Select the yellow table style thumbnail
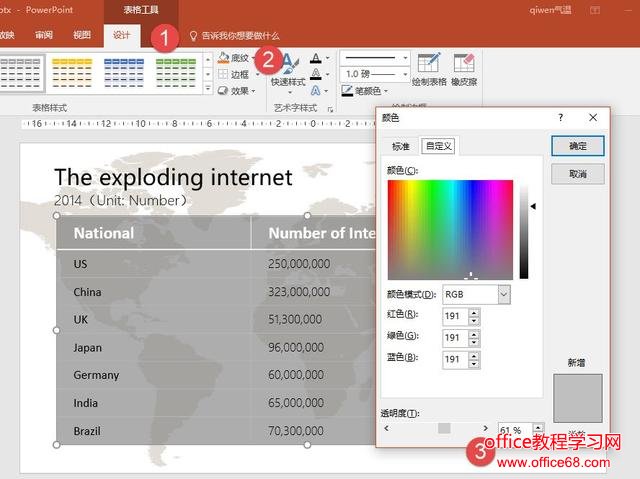 click(72, 73)
